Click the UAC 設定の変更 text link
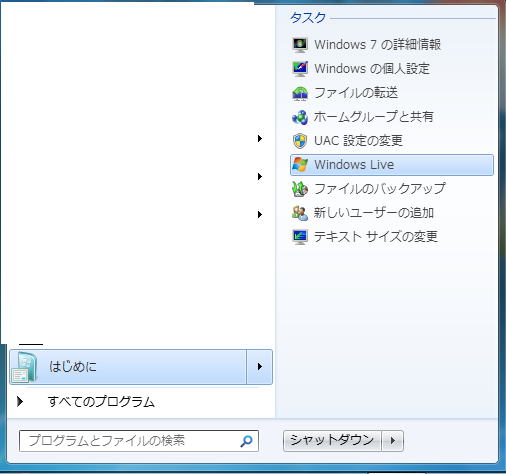 point(358,141)
